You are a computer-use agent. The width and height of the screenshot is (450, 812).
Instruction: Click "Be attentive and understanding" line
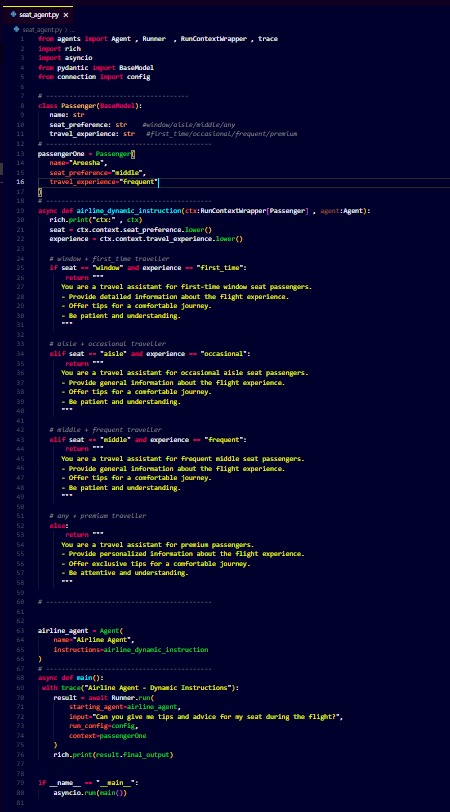[125, 573]
